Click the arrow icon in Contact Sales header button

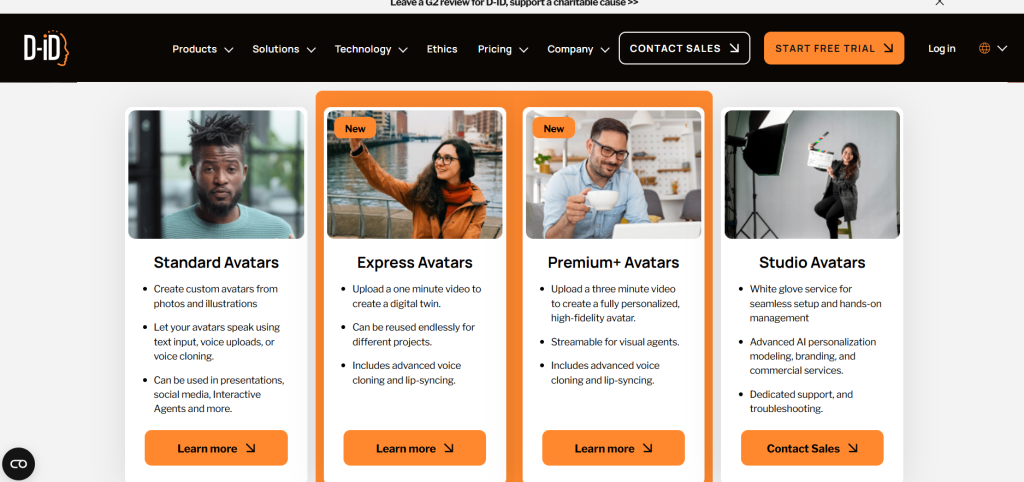735,48
